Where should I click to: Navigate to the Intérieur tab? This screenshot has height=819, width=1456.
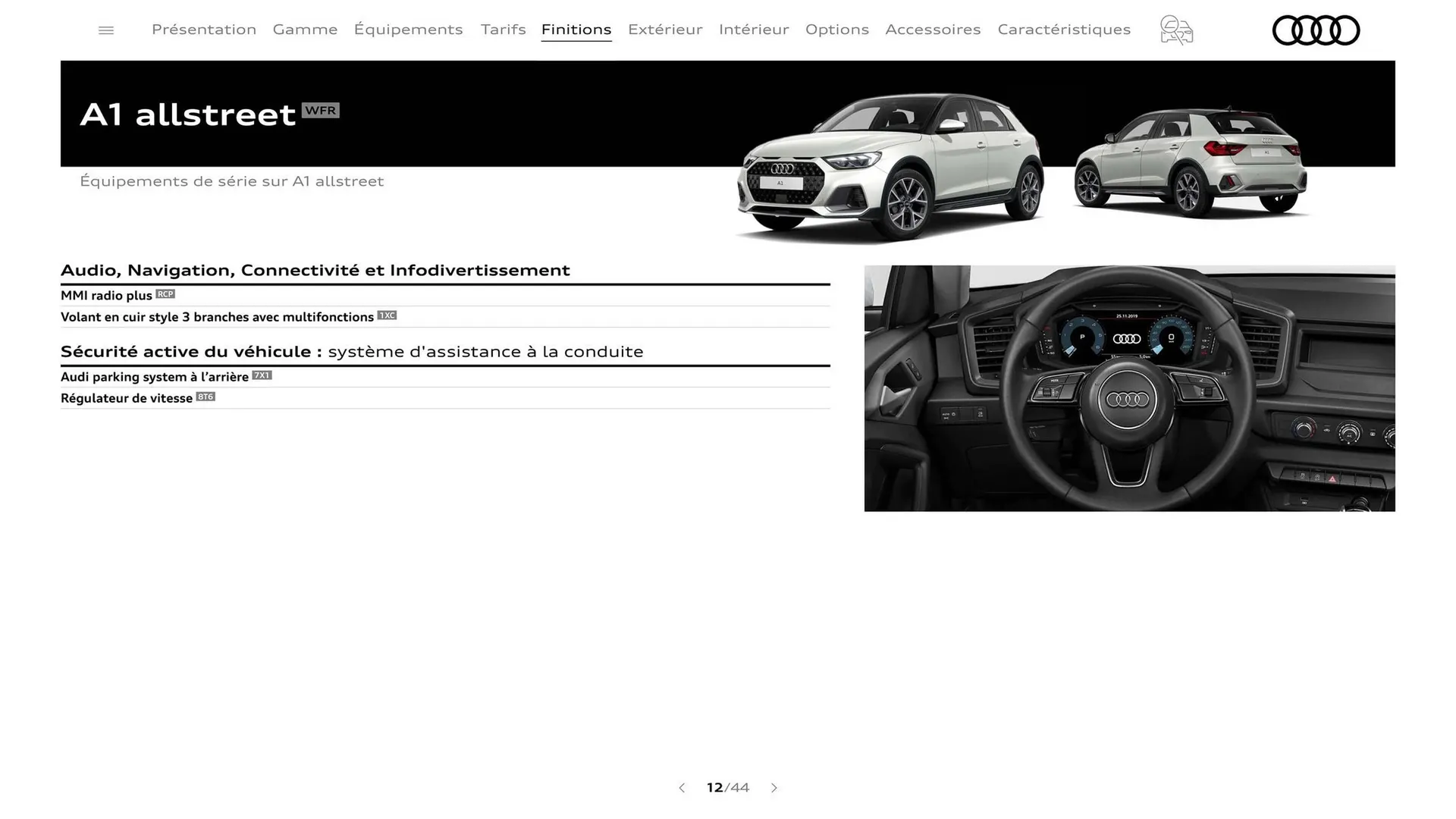754,30
